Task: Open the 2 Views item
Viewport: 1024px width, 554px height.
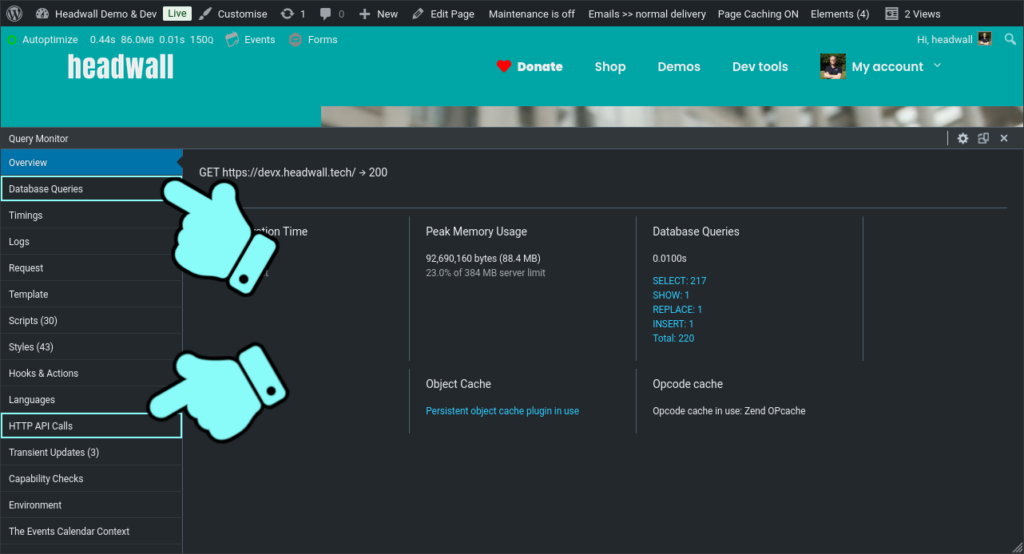Action: [912, 14]
